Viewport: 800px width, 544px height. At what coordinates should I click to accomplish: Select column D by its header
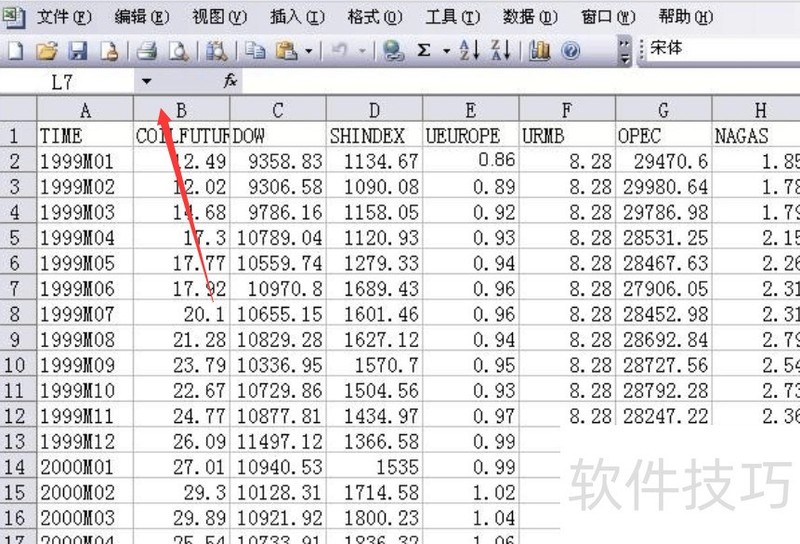pos(374,109)
